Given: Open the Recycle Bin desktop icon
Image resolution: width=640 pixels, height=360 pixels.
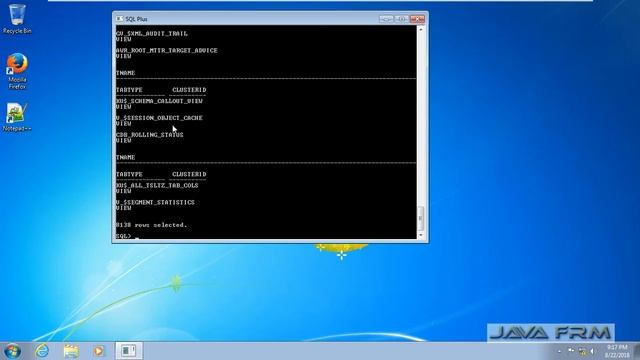Looking at the screenshot, I should (x=17, y=19).
